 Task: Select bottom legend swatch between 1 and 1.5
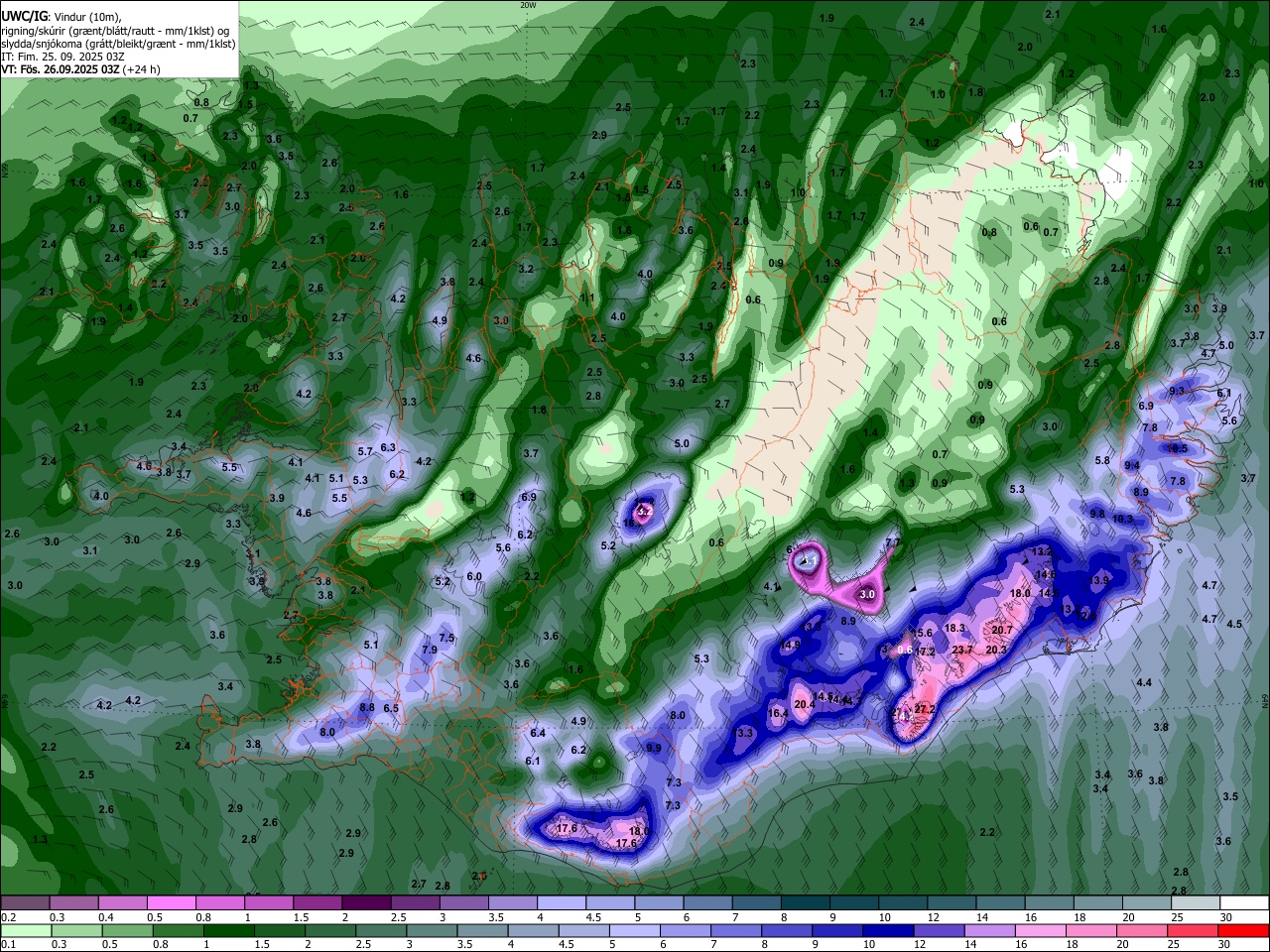[x=227, y=930]
